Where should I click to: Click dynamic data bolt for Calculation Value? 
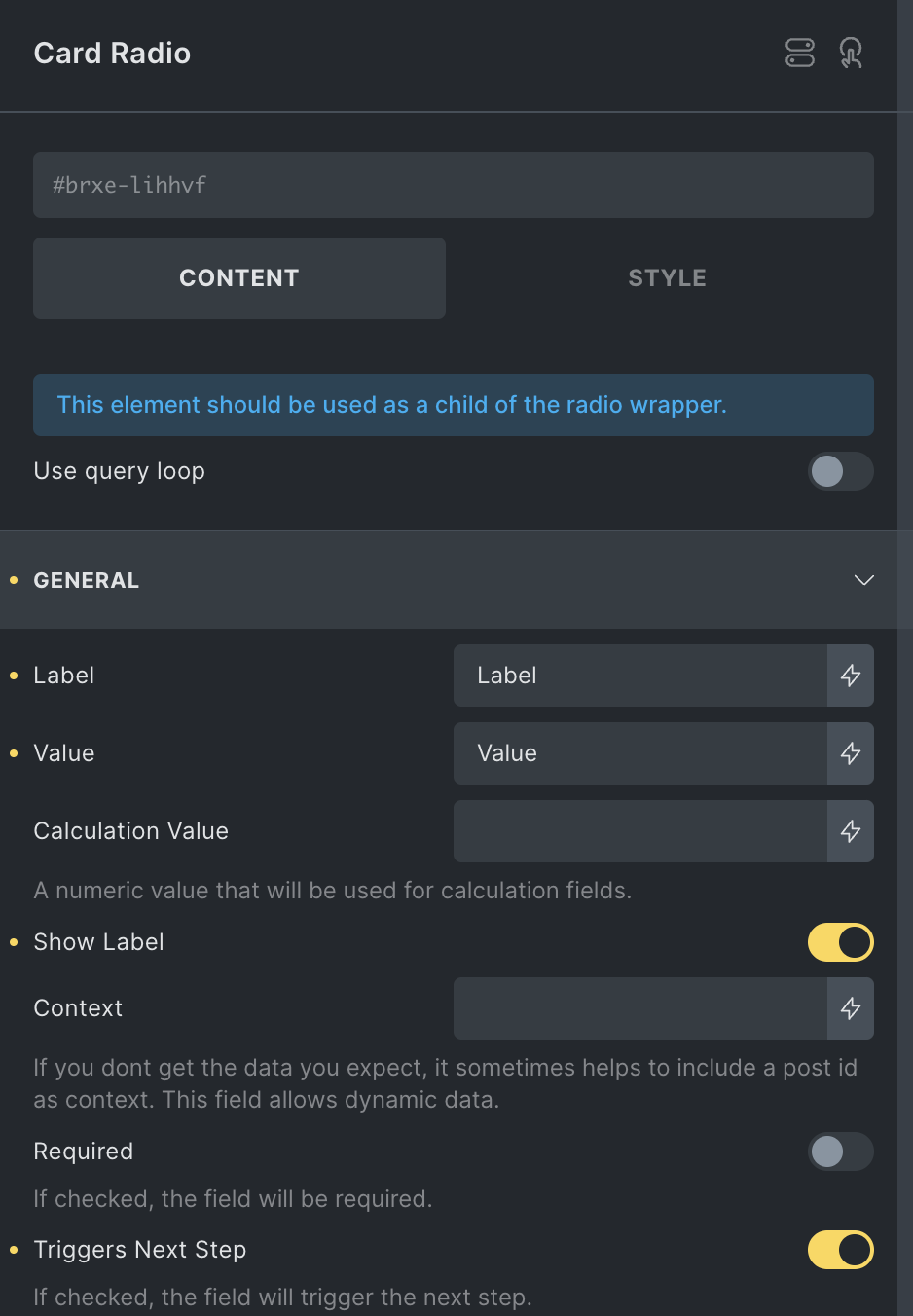coord(851,831)
